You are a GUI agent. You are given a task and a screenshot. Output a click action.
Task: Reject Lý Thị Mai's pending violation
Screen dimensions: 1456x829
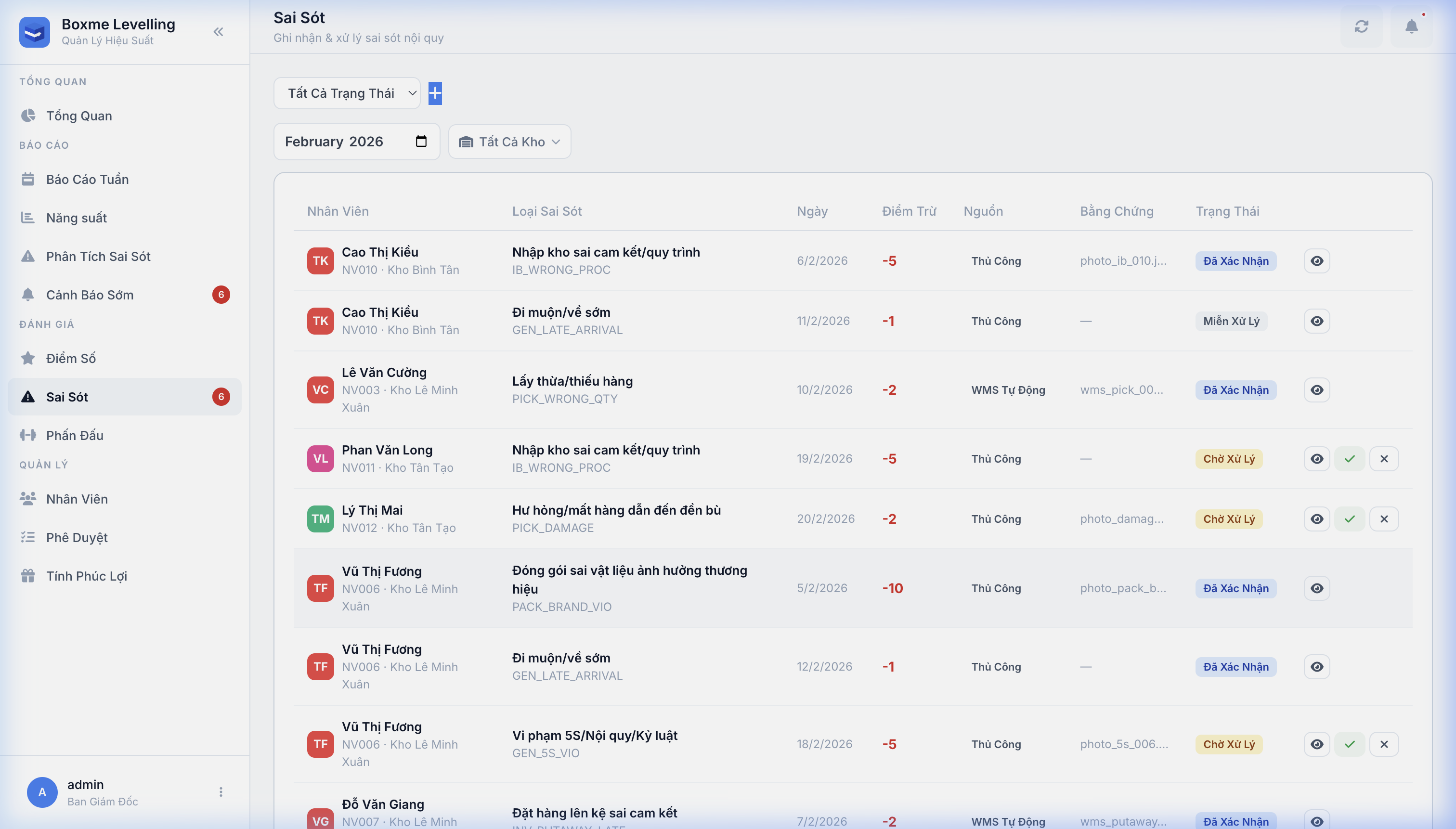coord(1384,518)
